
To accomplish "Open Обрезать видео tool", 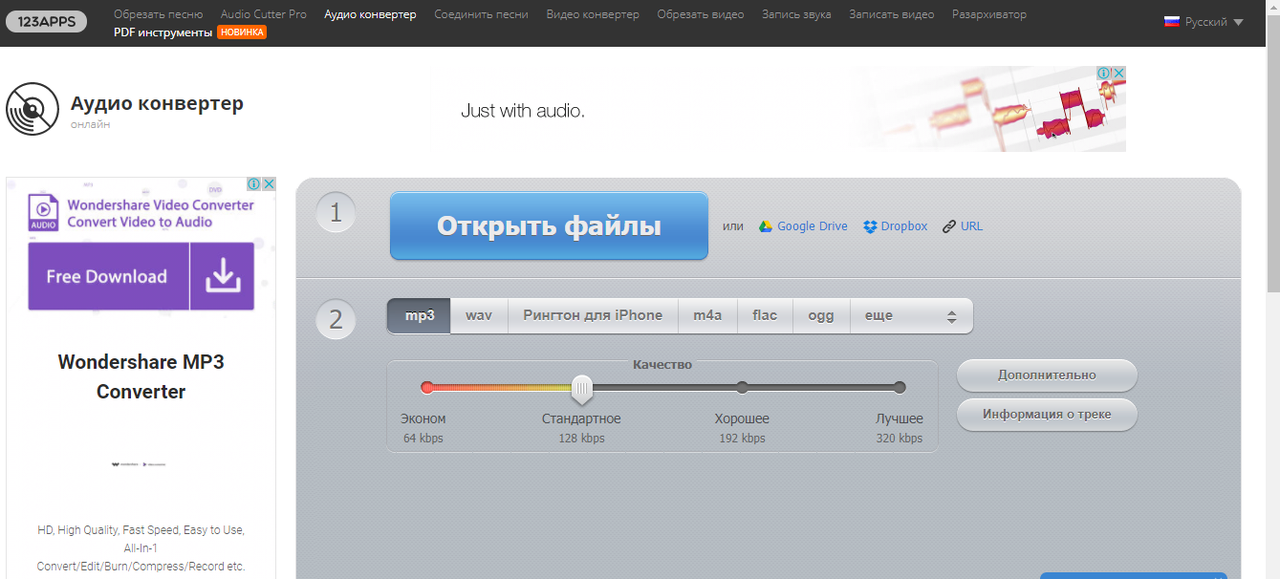I will 700,14.
